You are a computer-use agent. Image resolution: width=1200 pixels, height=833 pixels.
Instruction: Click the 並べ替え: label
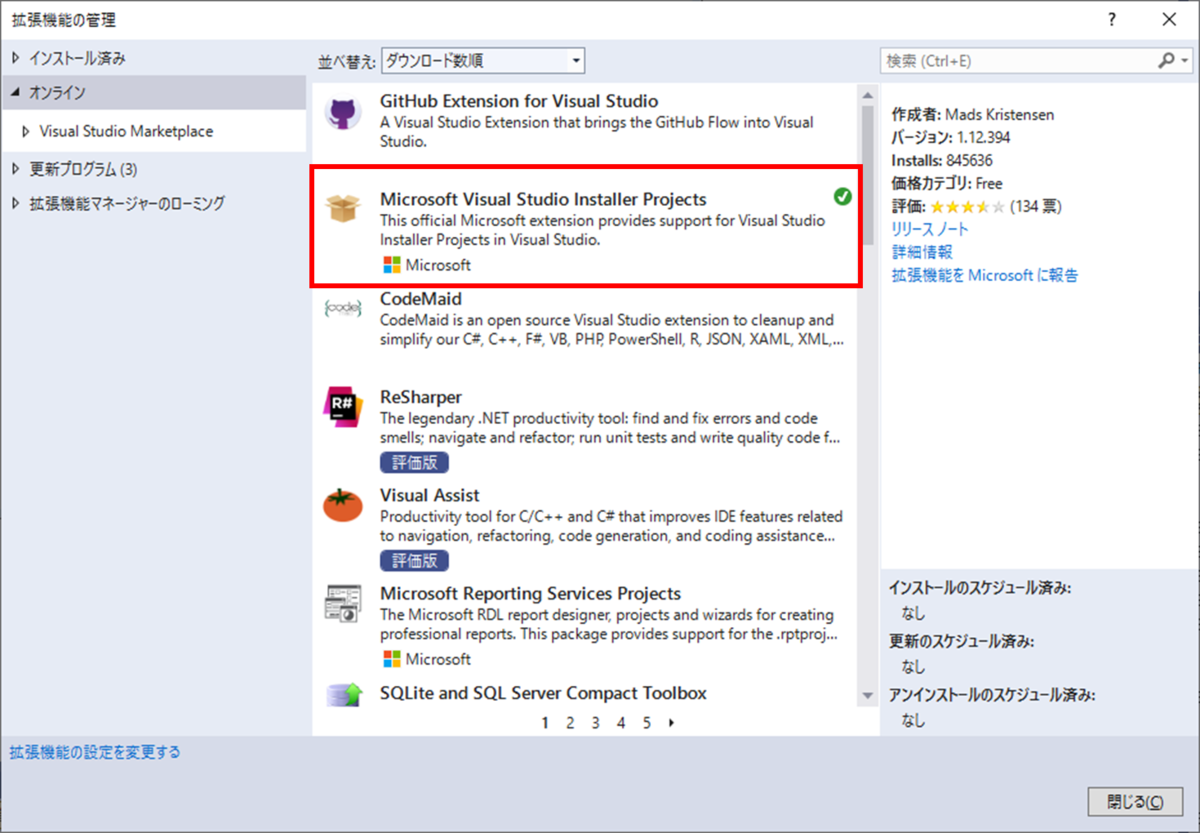click(x=347, y=61)
